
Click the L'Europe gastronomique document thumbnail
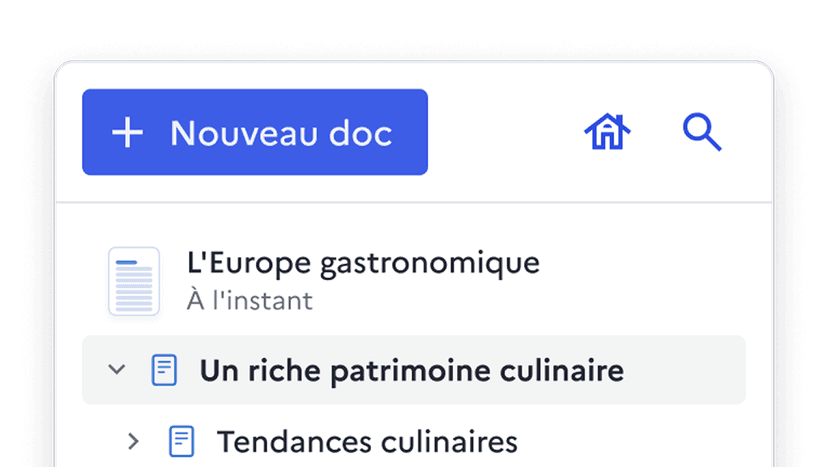(134, 282)
